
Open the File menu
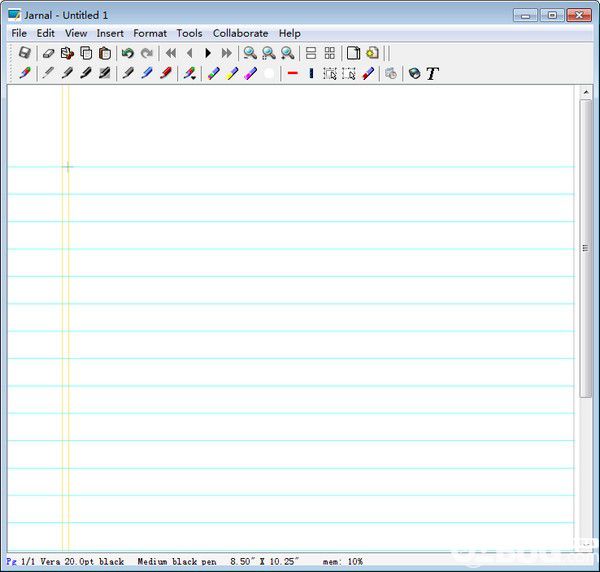coord(19,33)
